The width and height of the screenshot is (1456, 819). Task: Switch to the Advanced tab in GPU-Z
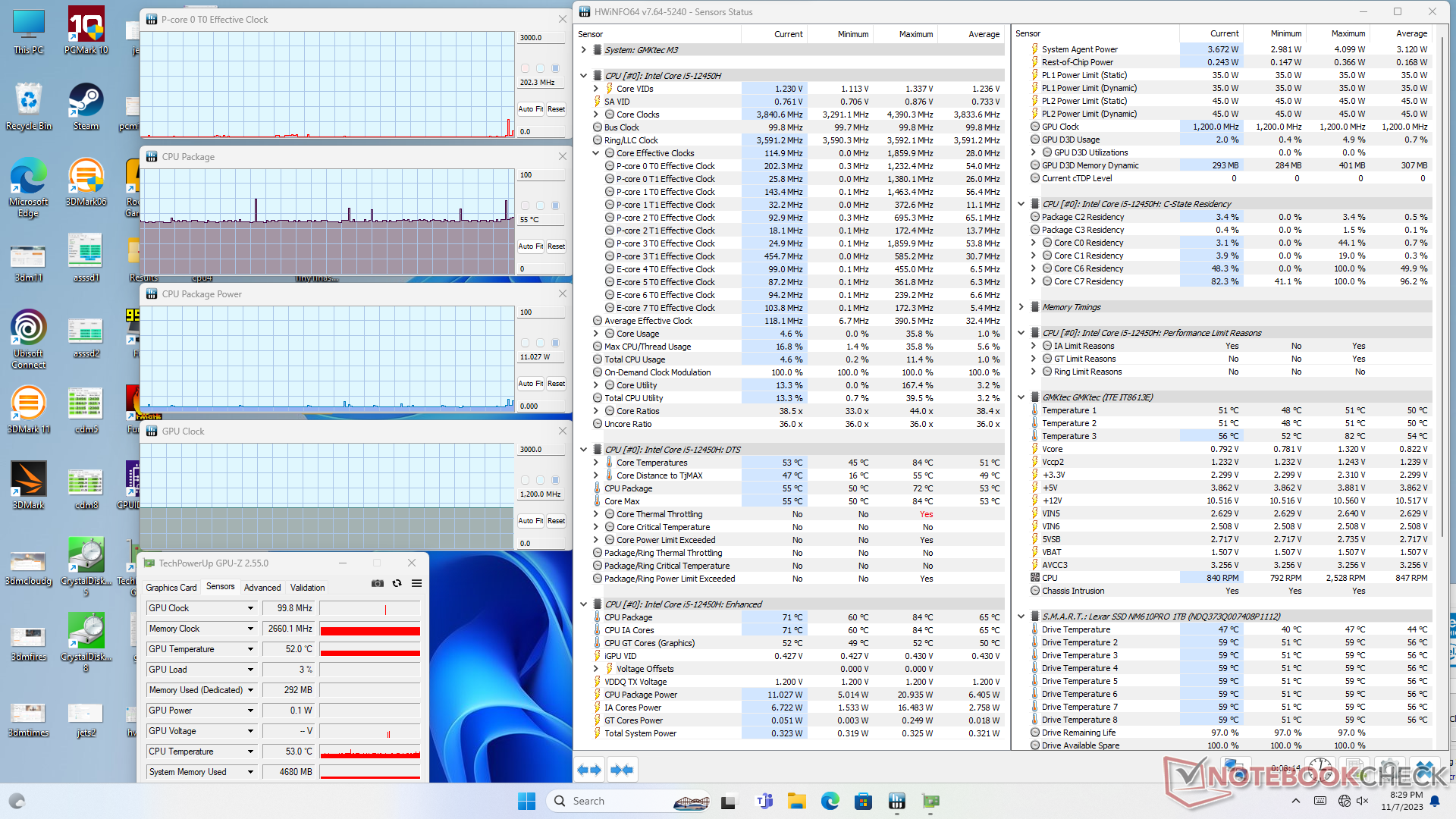(262, 587)
